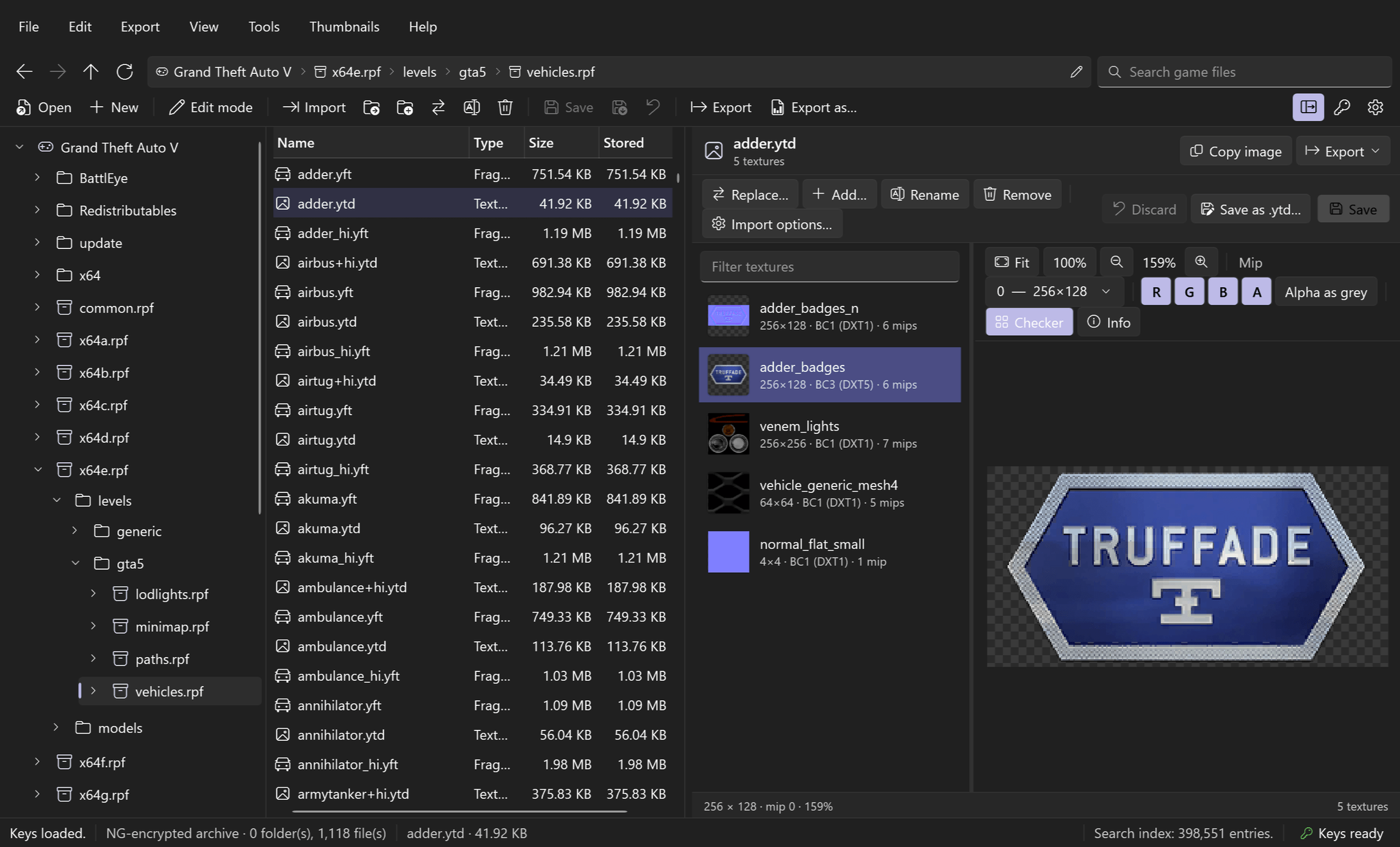
Task: Toggle the B blue channel
Action: pos(1223,292)
